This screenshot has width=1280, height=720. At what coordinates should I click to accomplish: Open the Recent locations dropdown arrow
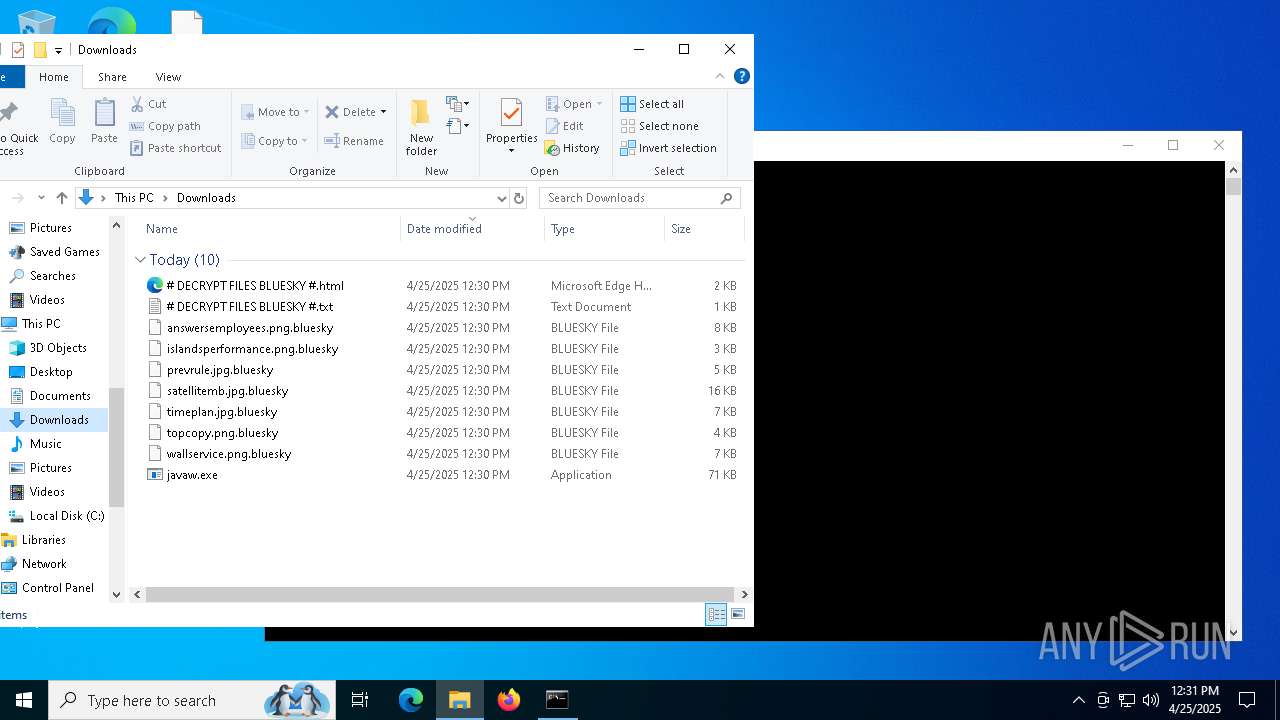41,198
